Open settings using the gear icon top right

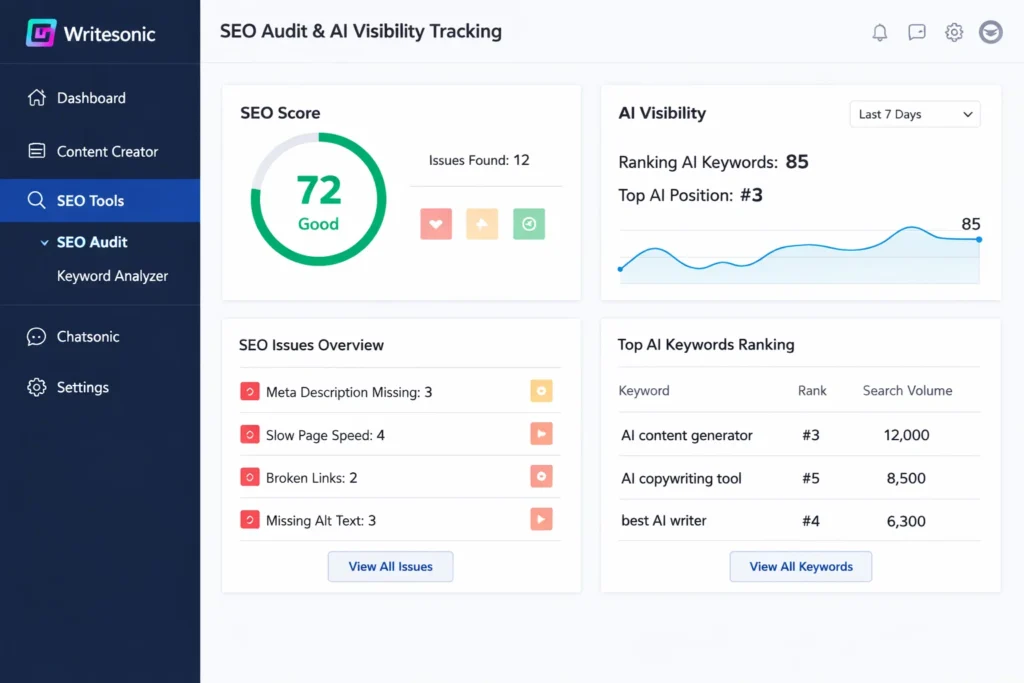point(954,32)
